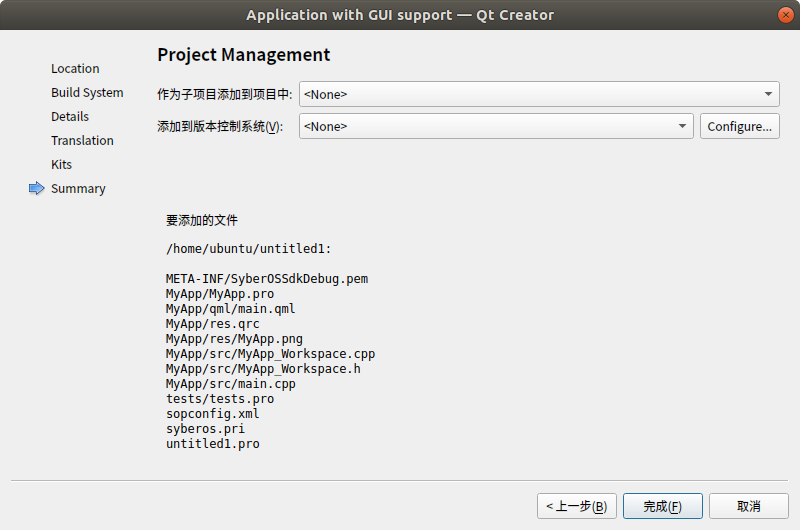This screenshot has width=800, height=530.
Task: Click the Project Management heading
Action: 243,55
